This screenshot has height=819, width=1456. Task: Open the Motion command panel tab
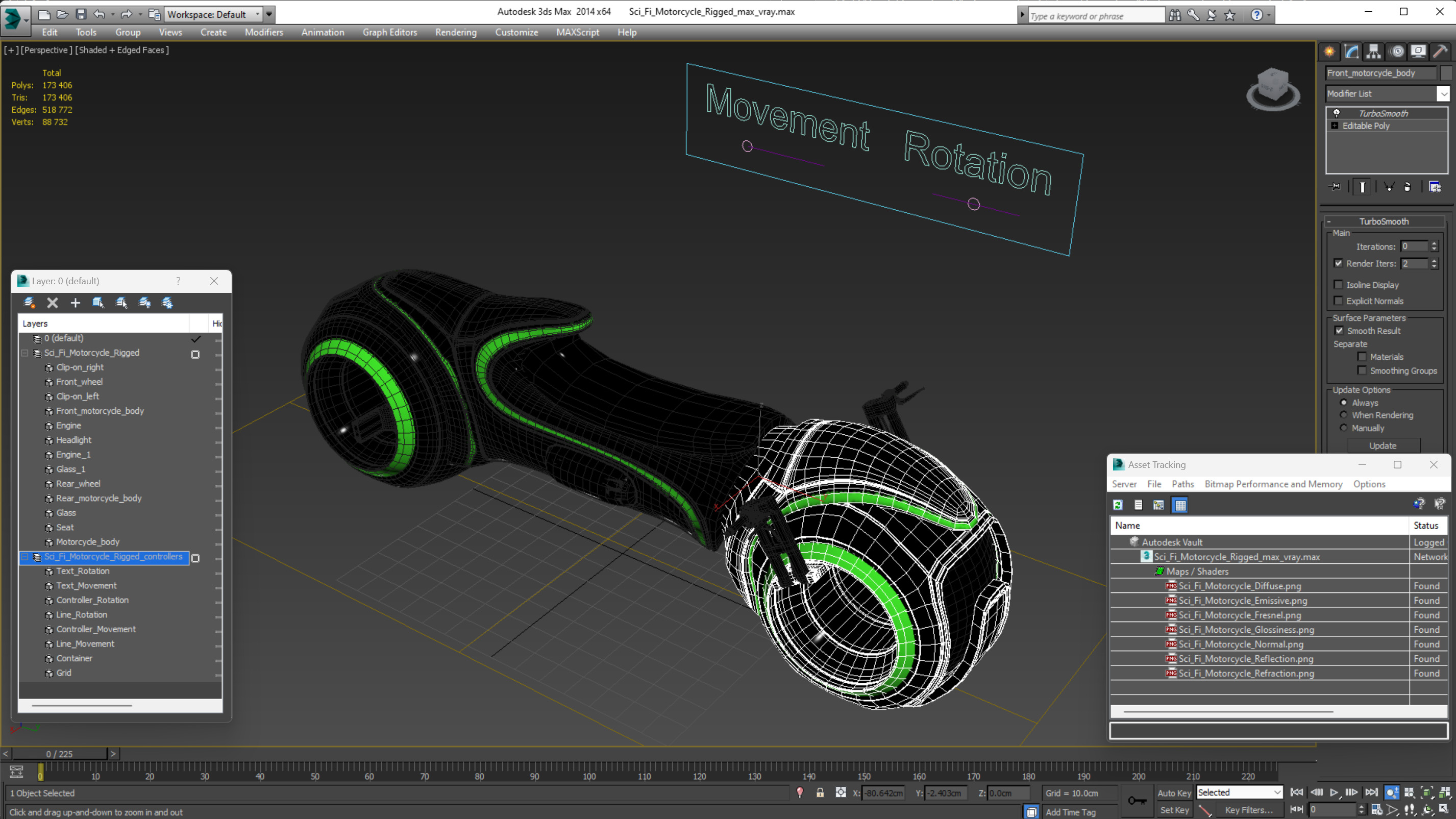[1397, 52]
